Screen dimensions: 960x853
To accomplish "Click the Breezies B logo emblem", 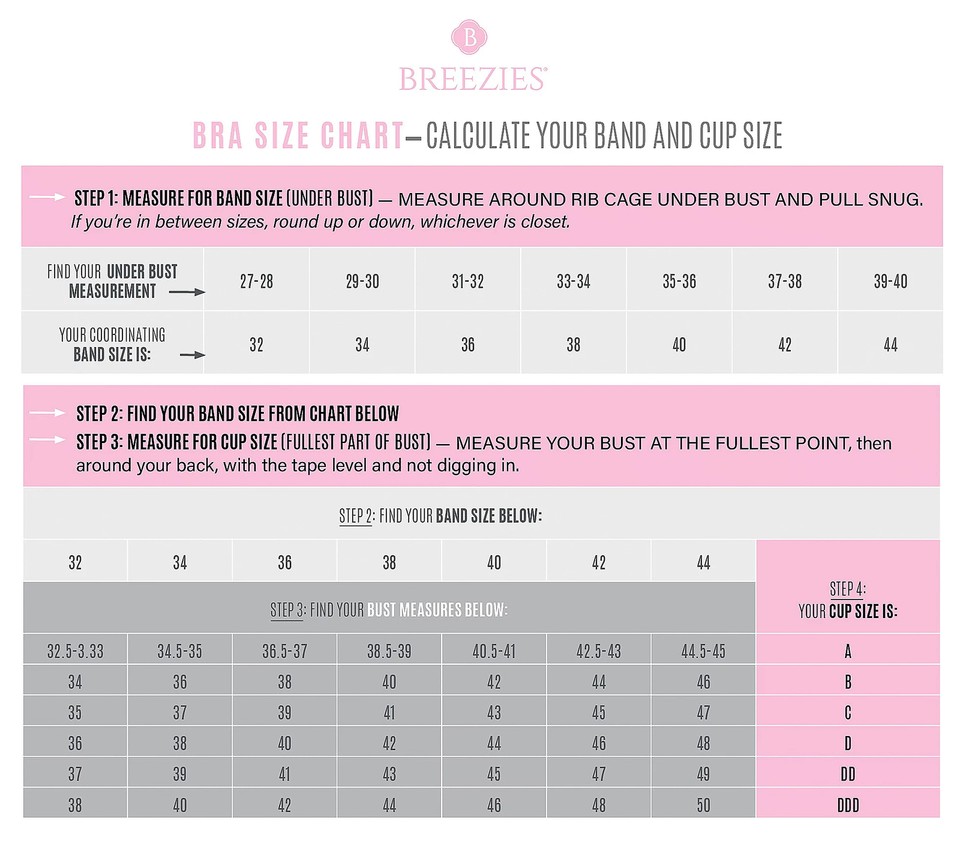I will point(469,38).
